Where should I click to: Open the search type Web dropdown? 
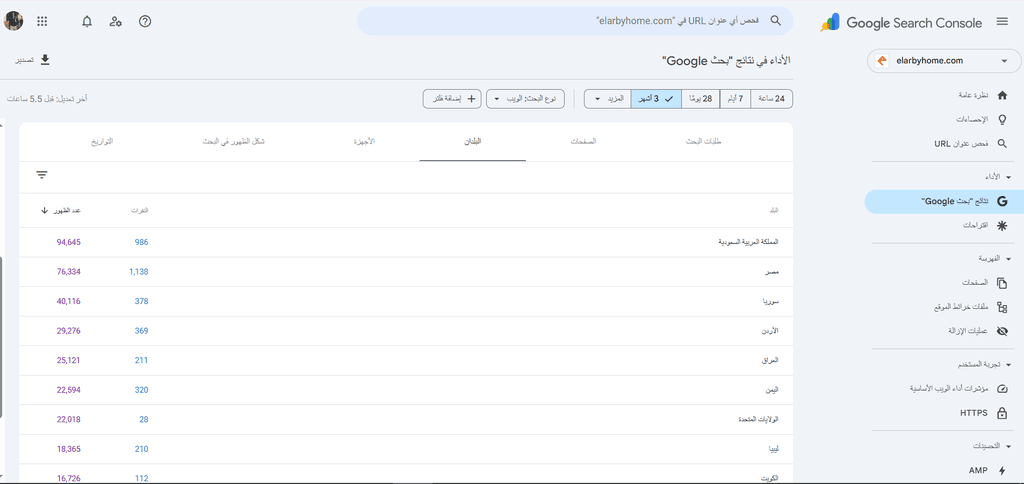pos(526,99)
